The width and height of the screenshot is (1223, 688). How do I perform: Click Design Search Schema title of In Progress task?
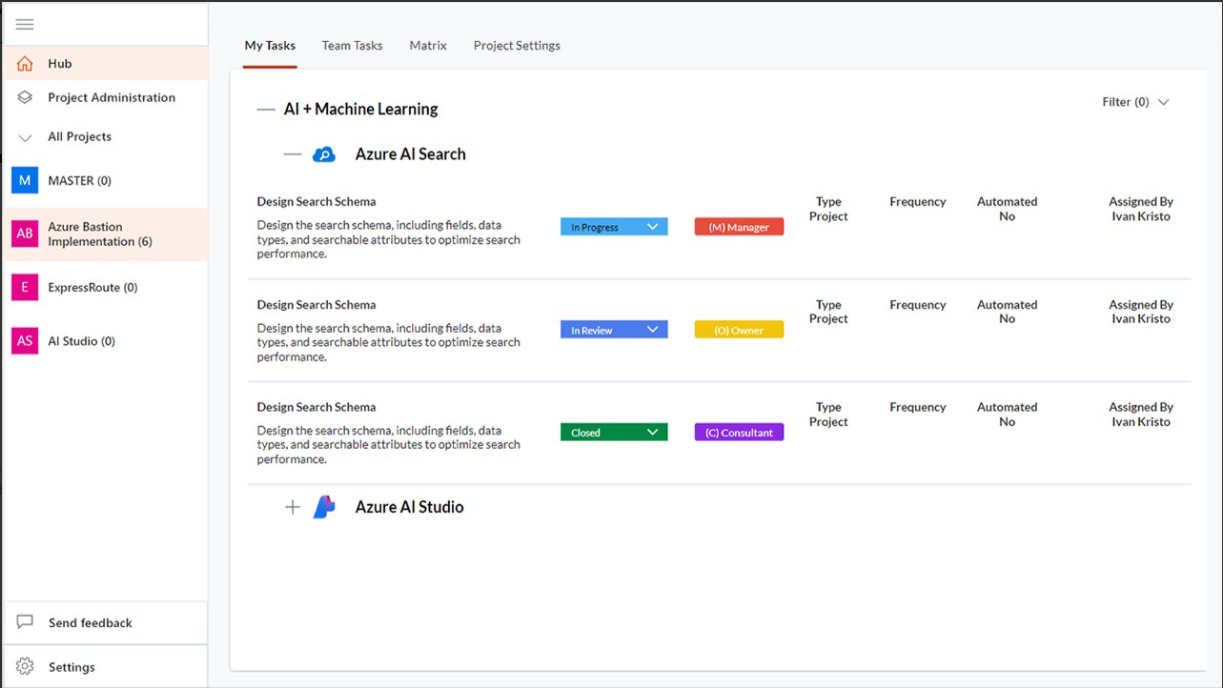[x=316, y=201]
